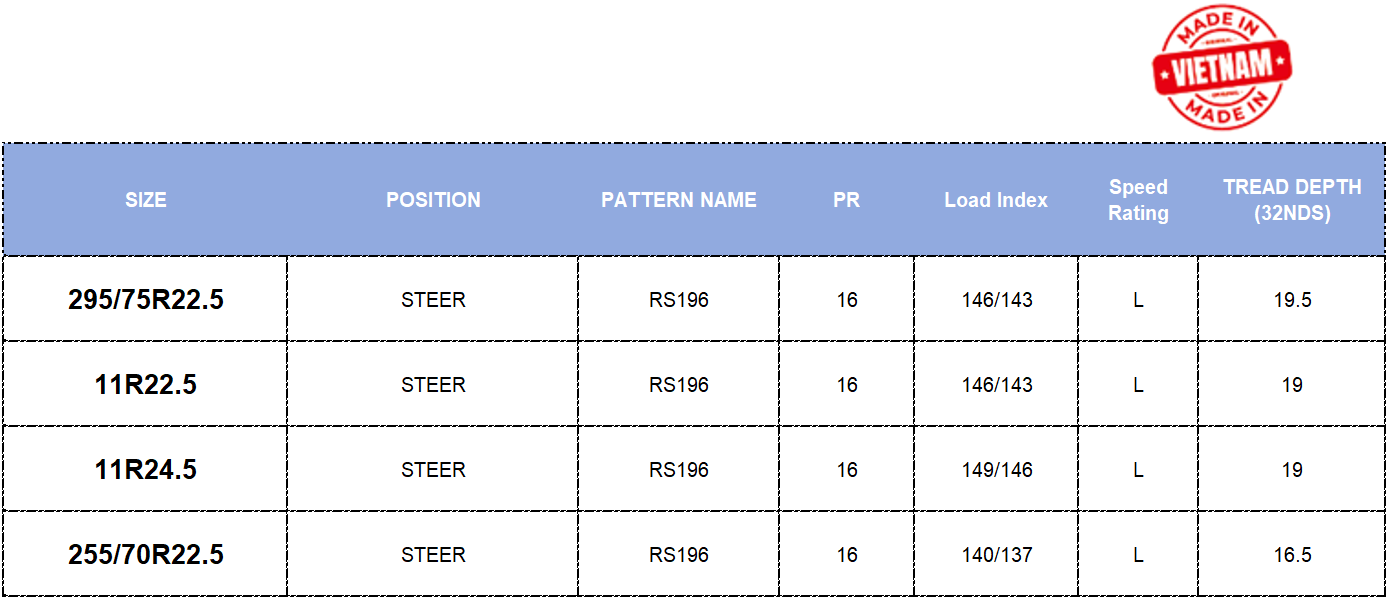1389x601 pixels.
Task: Select the 149/146 load index cell
Action: click(x=996, y=470)
